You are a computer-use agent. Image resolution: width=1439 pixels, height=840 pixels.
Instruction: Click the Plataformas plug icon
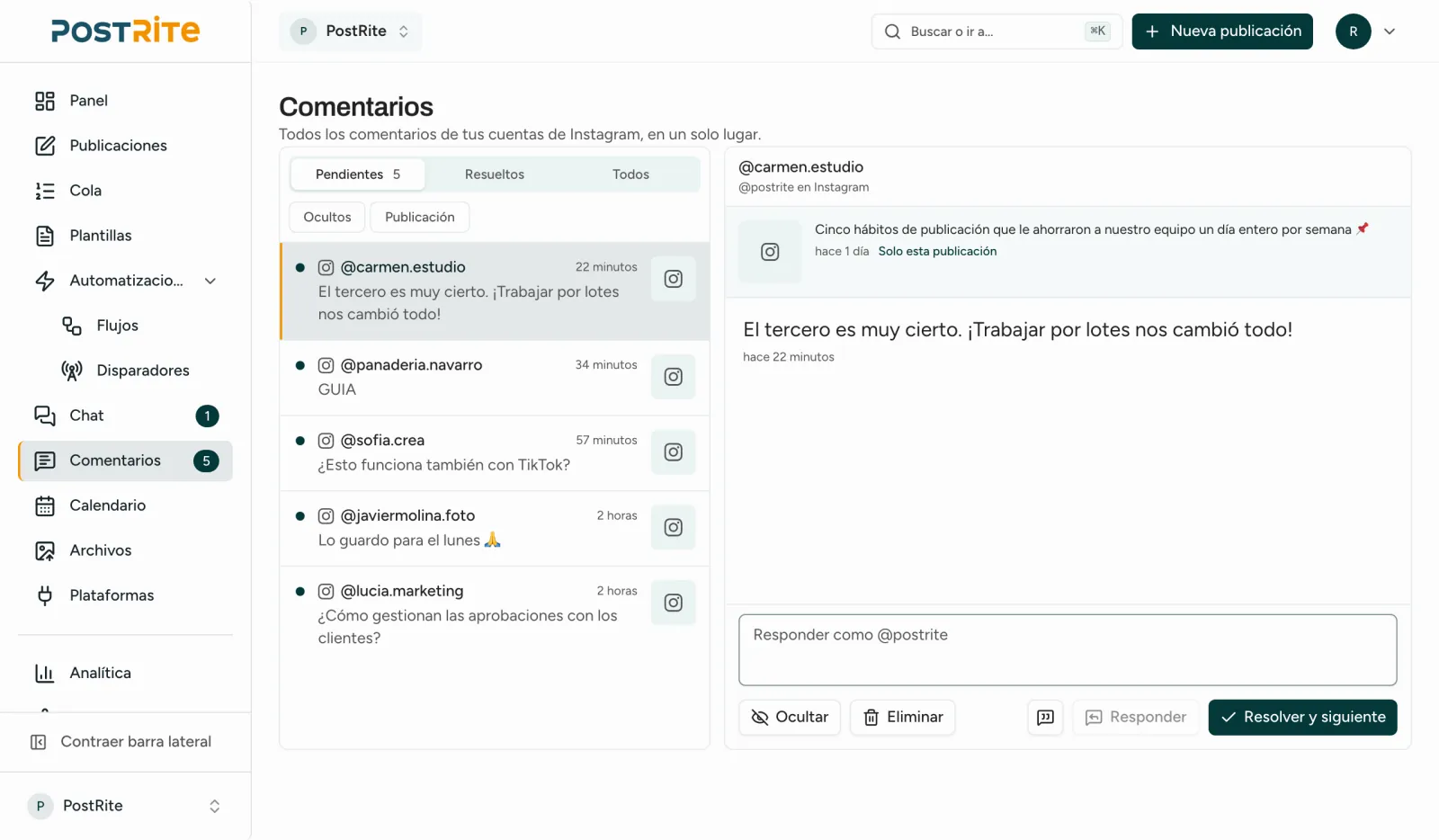pyautogui.click(x=45, y=595)
